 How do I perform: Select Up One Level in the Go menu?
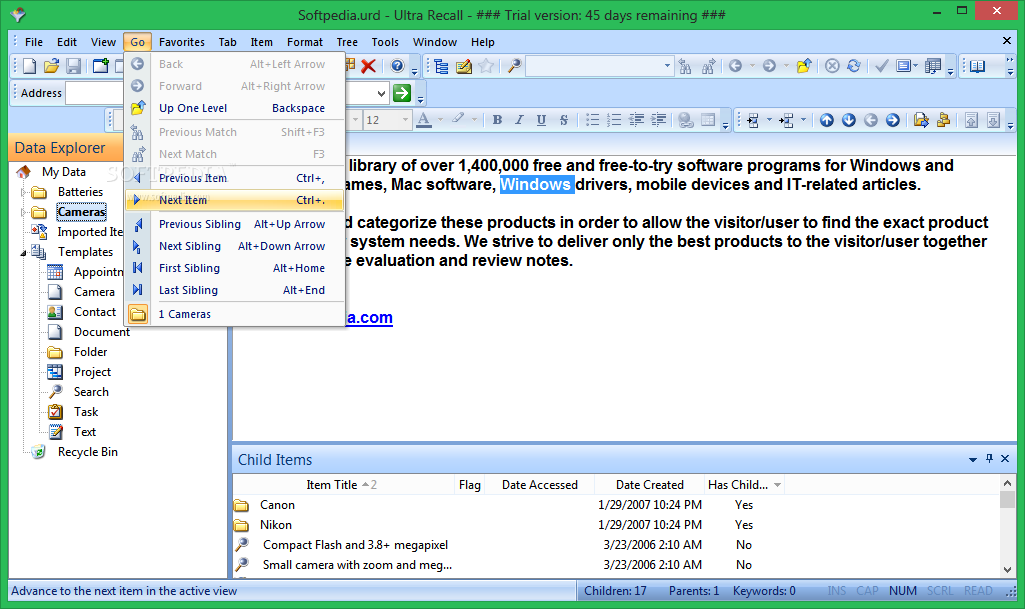[x=235, y=108]
